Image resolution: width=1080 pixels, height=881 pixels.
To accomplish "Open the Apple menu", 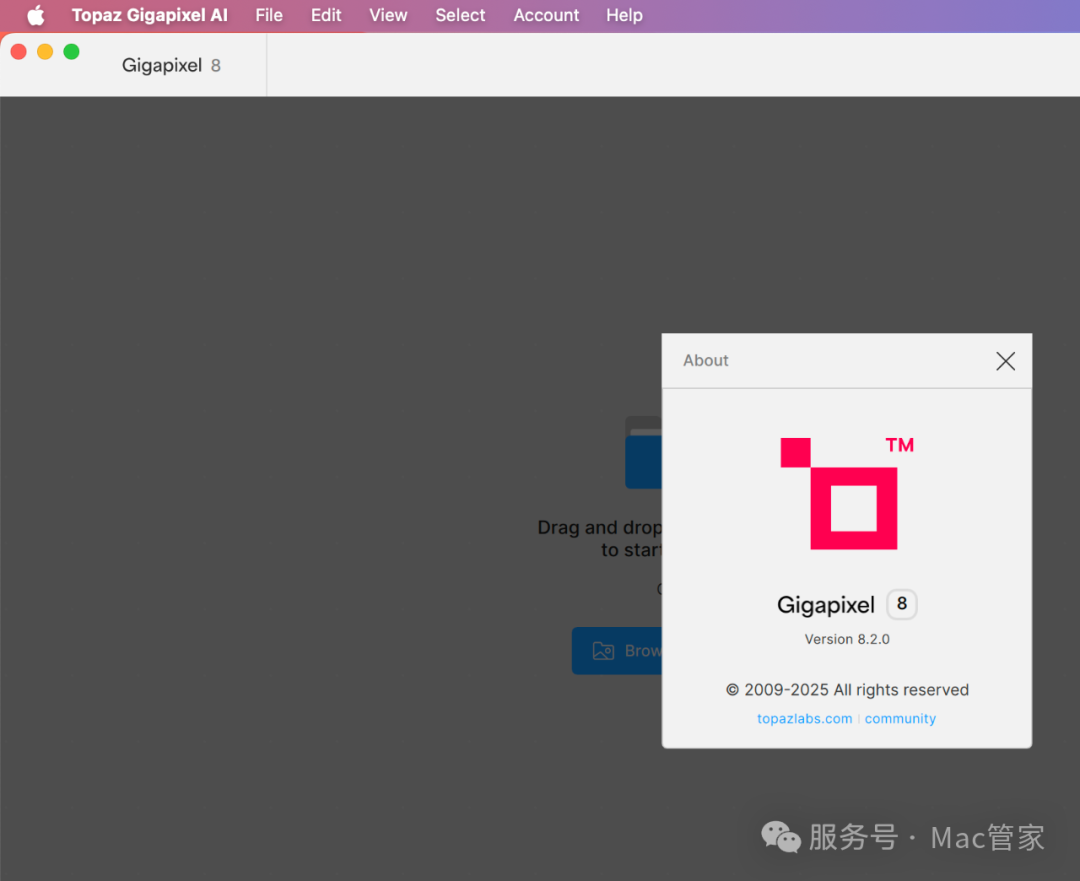I will pos(36,16).
